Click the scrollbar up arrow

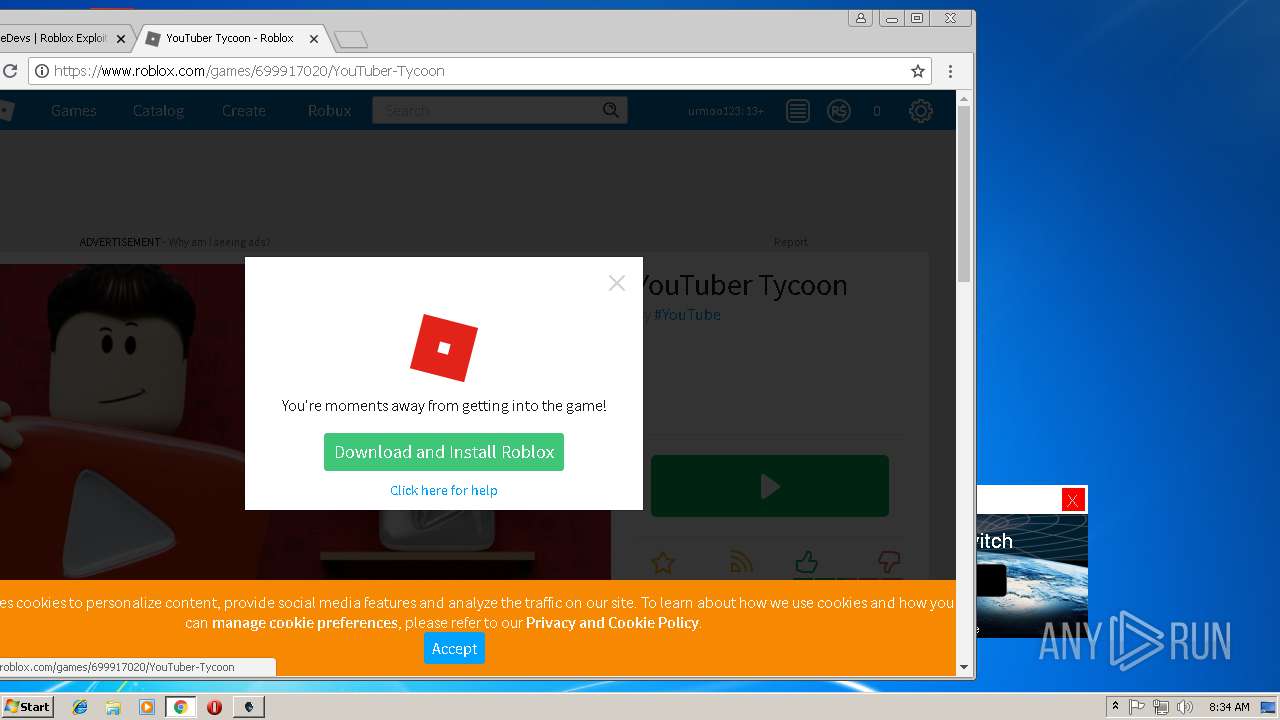(x=964, y=98)
